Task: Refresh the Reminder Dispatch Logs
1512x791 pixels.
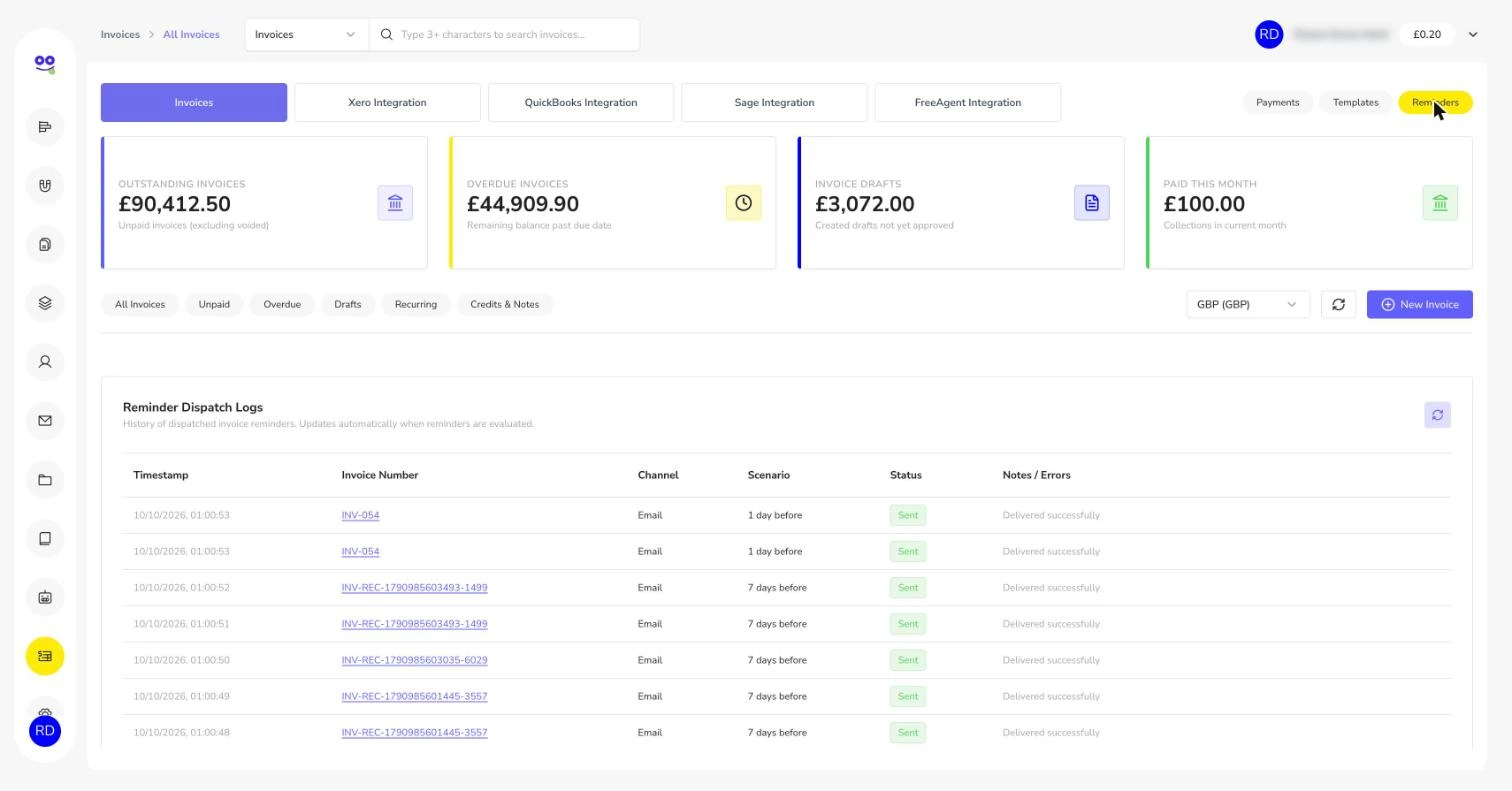Action: [1437, 415]
